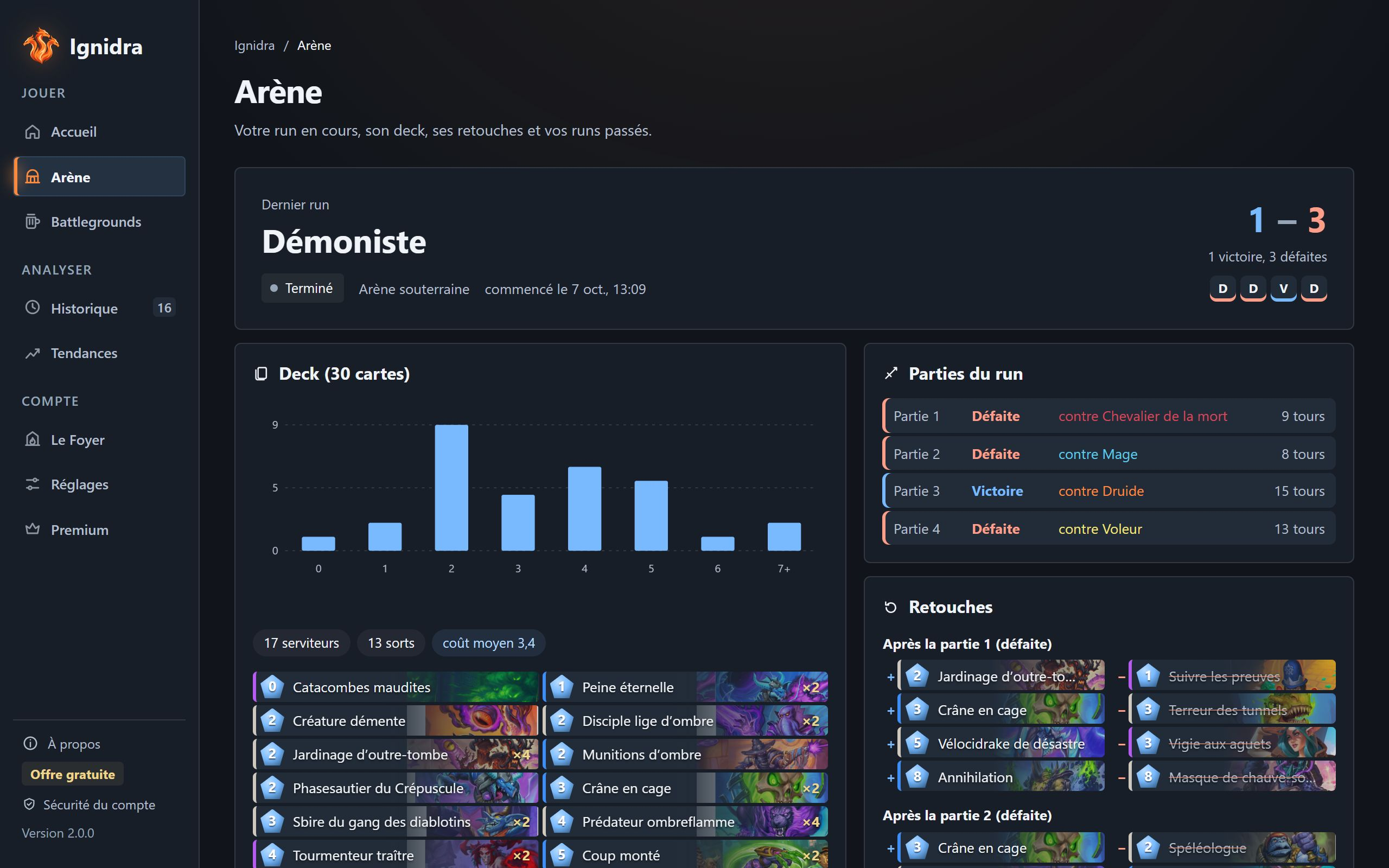Open the Historique page

tap(99, 308)
